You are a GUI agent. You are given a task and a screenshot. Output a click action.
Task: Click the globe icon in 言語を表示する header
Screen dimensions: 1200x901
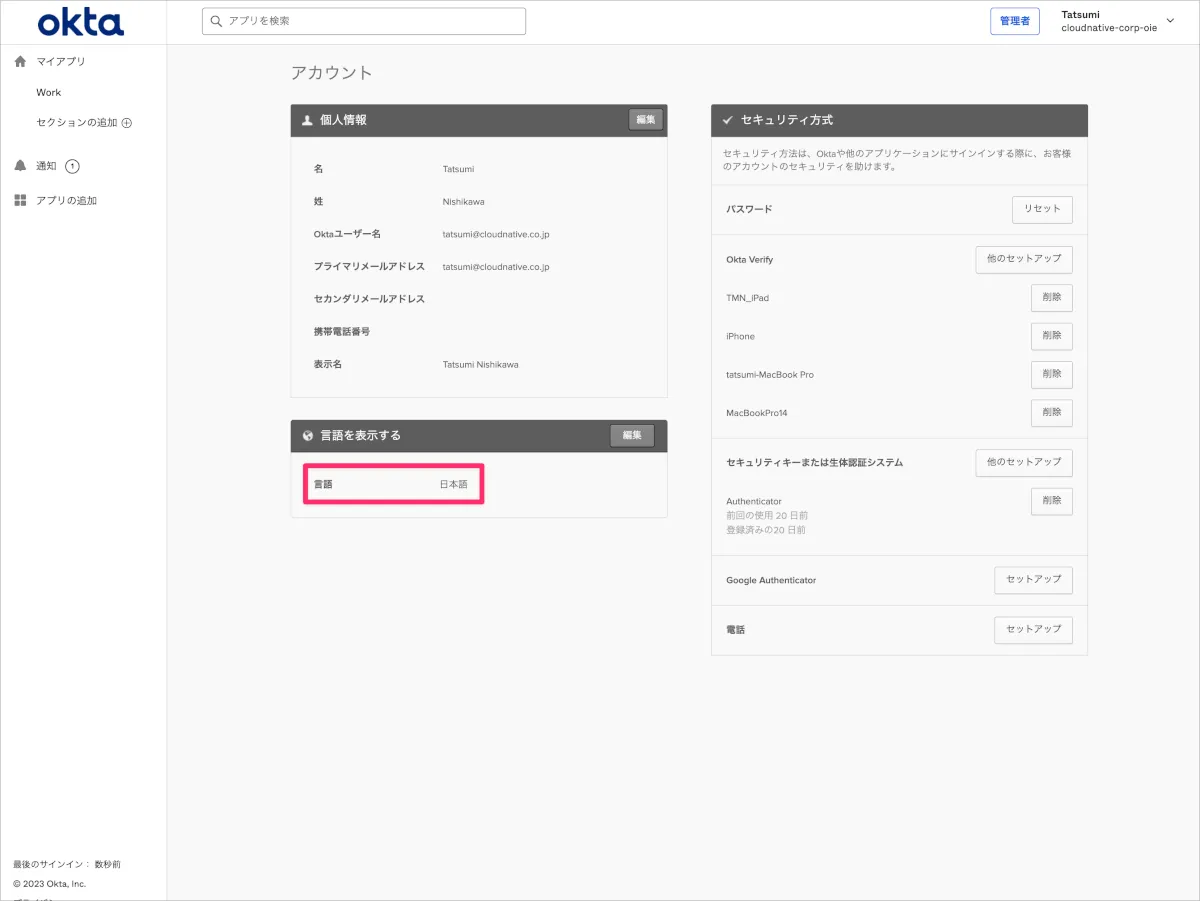click(x=308, y=436)
